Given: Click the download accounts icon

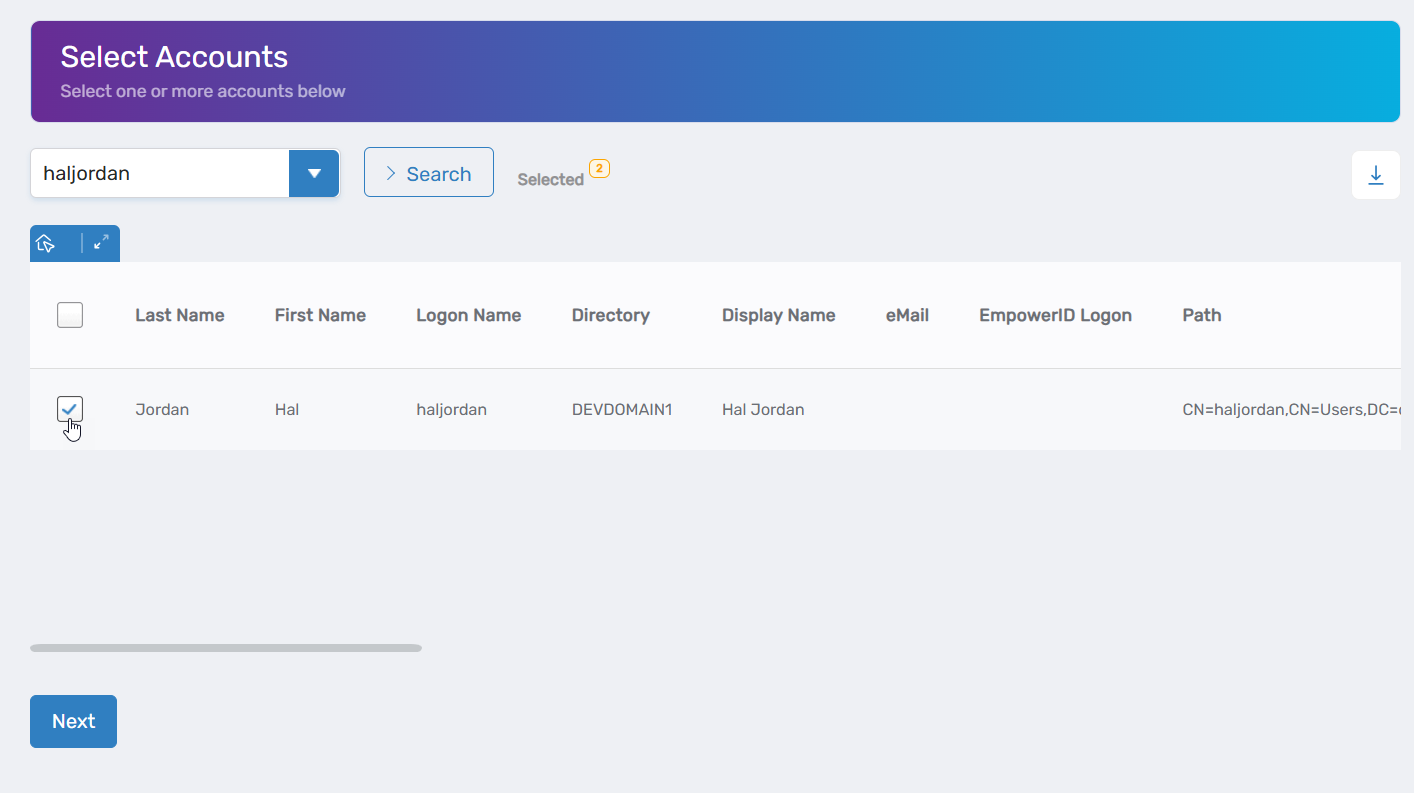Looking at the screenshot, I should [x=1376, y=174].
